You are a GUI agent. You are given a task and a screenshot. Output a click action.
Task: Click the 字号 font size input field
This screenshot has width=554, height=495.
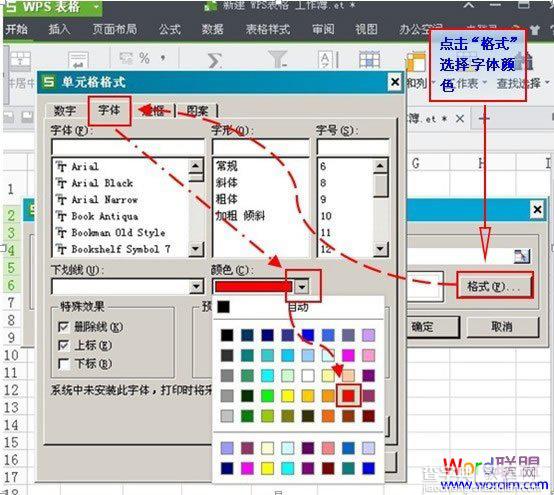[353, 147]
